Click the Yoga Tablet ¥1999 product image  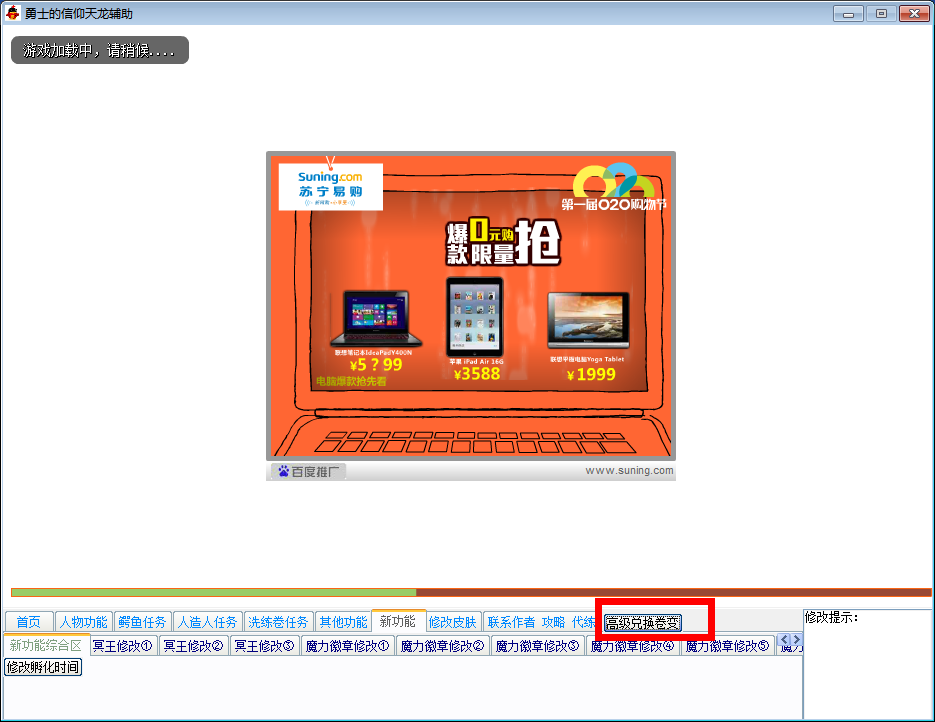pos(589,320)
